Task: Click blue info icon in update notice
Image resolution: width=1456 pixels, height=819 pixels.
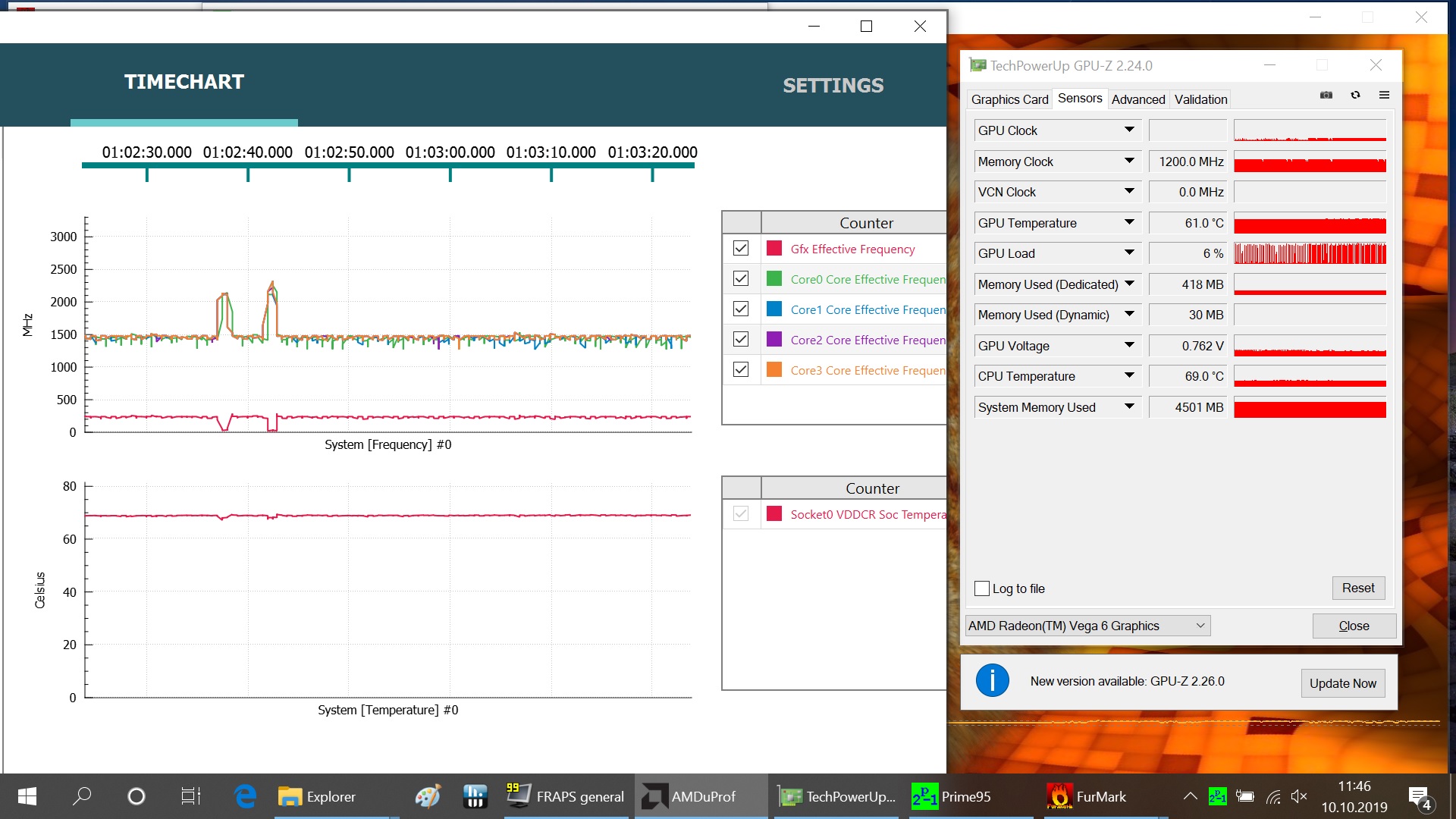Action: [992, 680]
